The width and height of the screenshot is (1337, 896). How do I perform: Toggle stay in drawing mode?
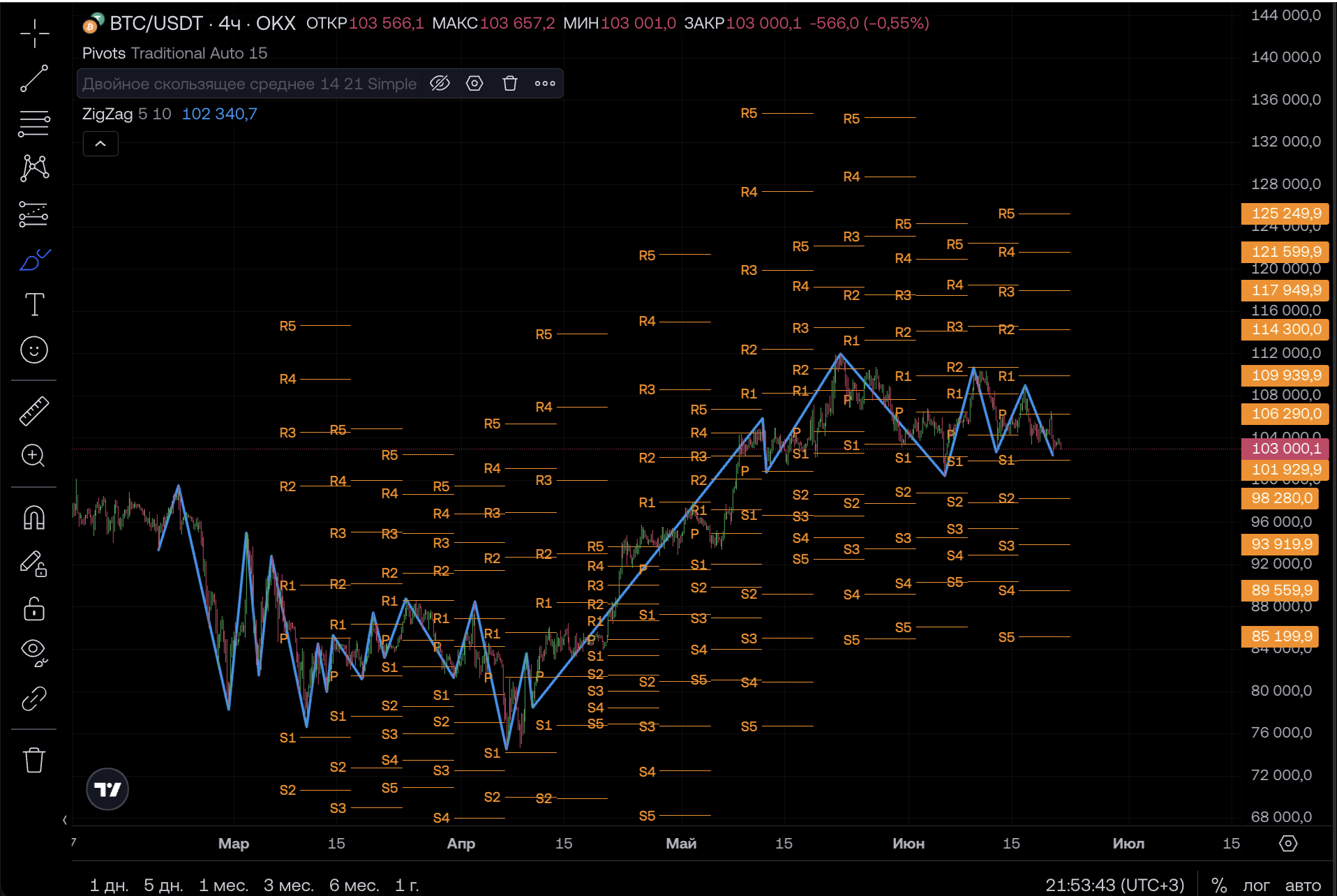point(34,563)
